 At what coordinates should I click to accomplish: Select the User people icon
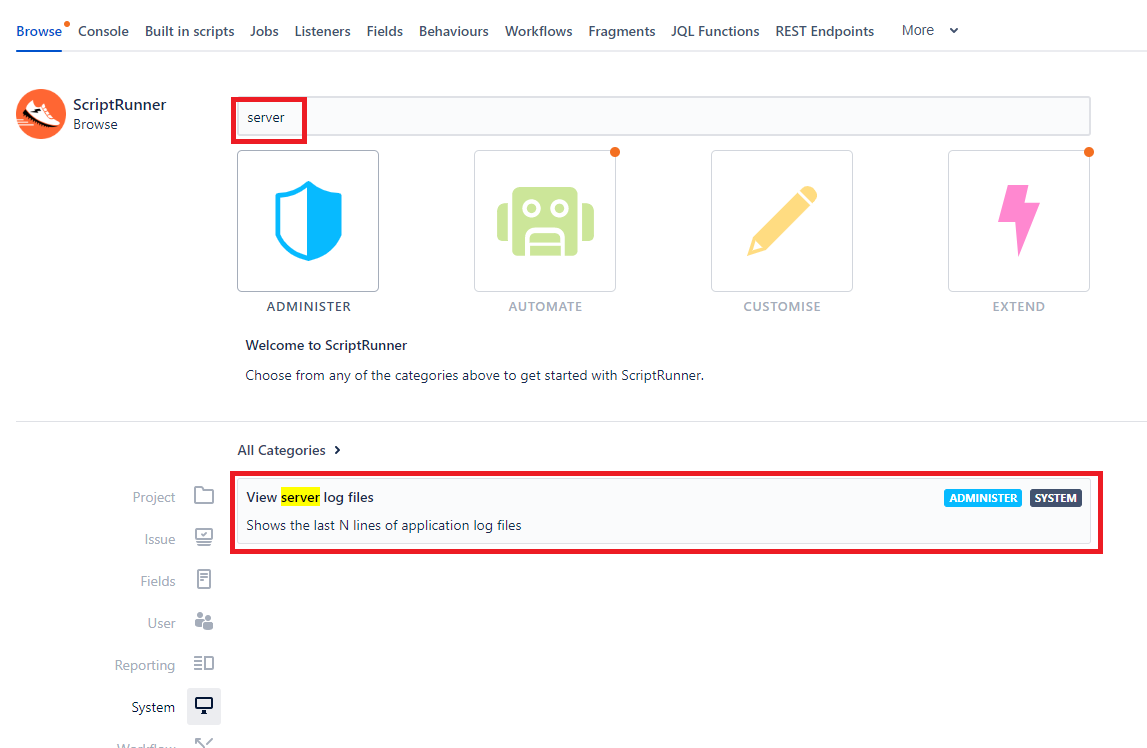coord(204,622)
